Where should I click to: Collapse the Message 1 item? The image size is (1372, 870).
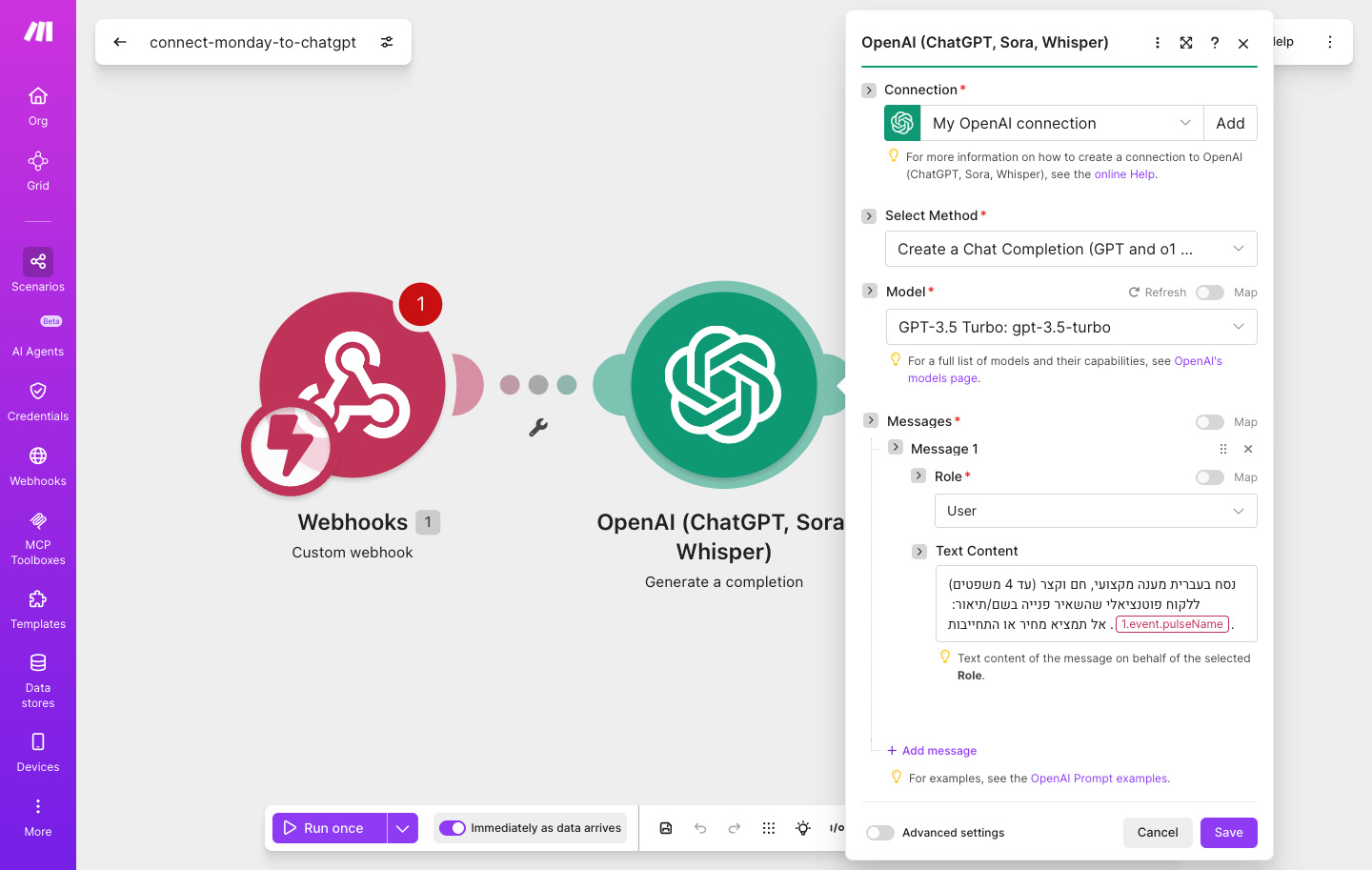pyautogui.click(x=896, y=447)
